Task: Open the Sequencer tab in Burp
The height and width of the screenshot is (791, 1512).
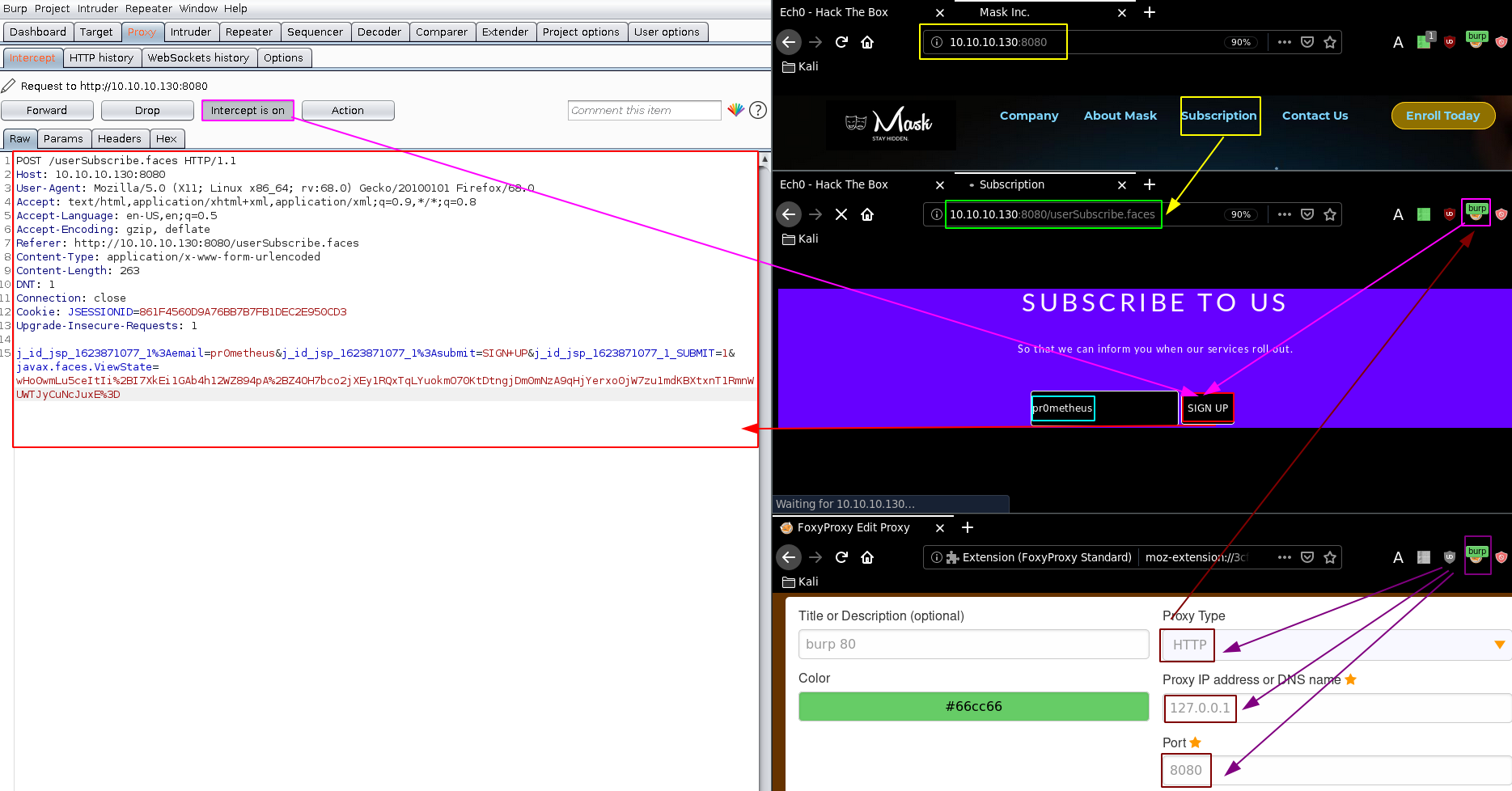Action: coord(315,32)
